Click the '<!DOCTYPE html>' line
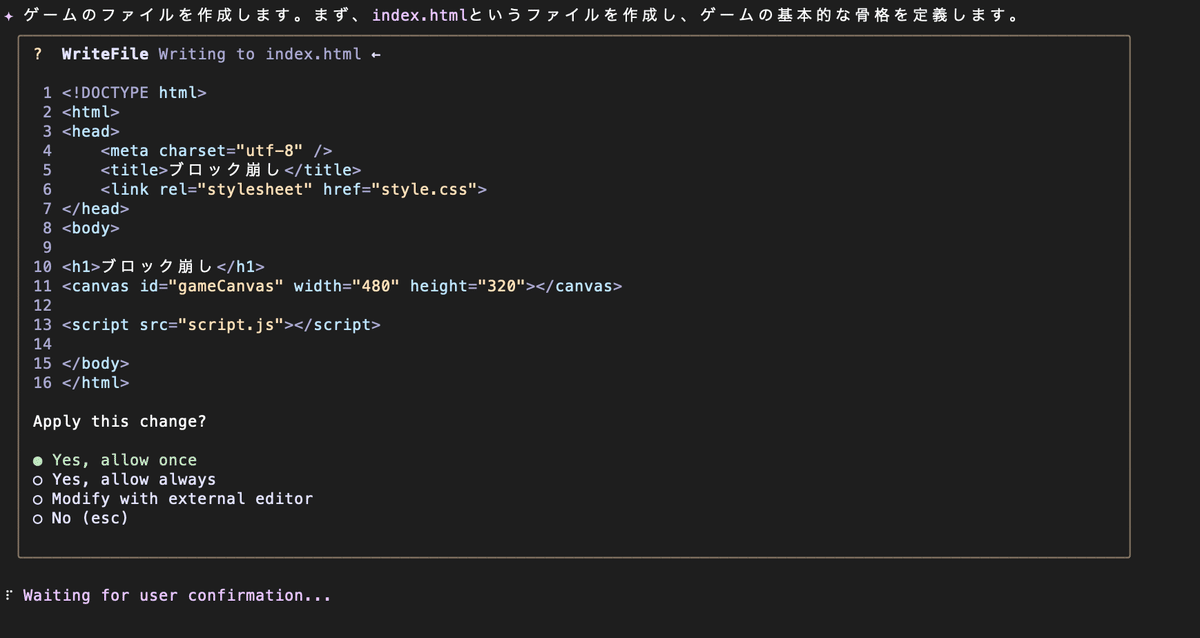 click(x=134, y=93)
